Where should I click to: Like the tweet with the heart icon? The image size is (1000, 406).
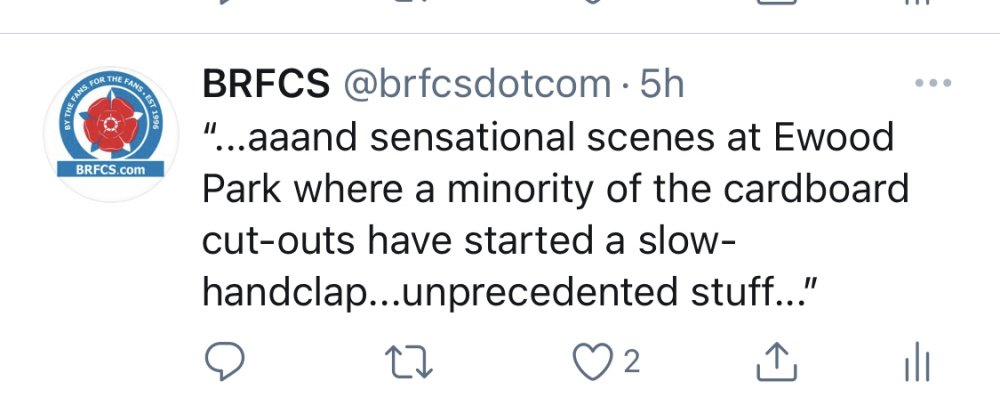click(599, 363)
